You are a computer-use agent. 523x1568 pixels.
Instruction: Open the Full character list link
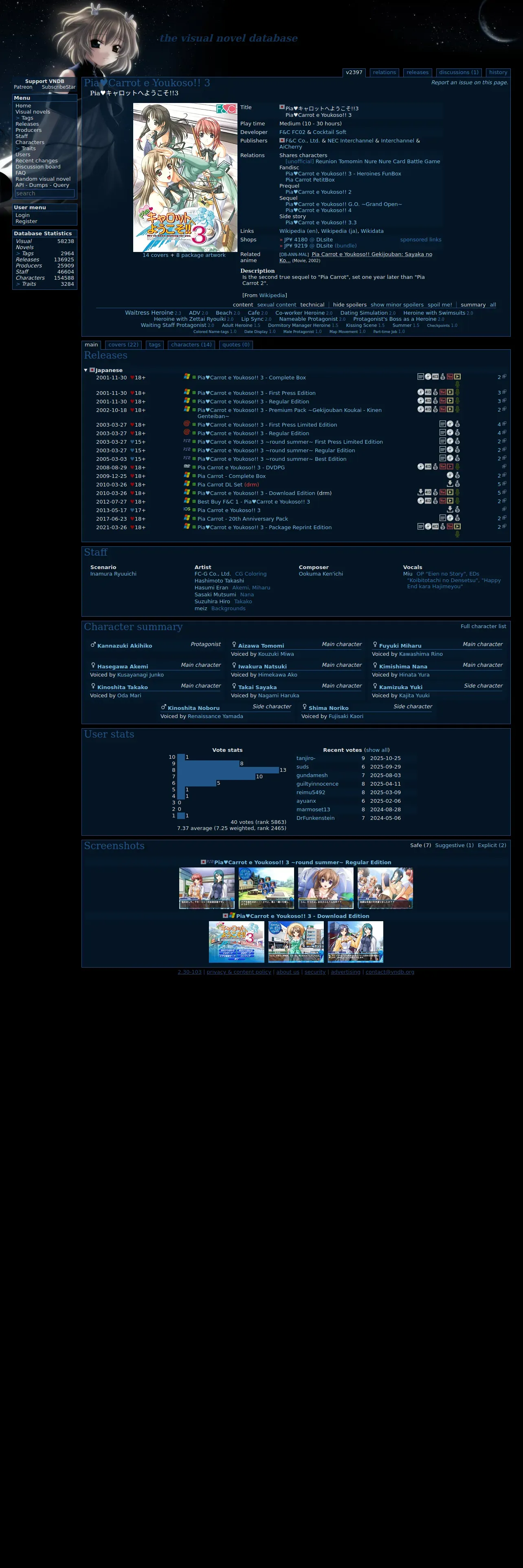coord(483,626)
